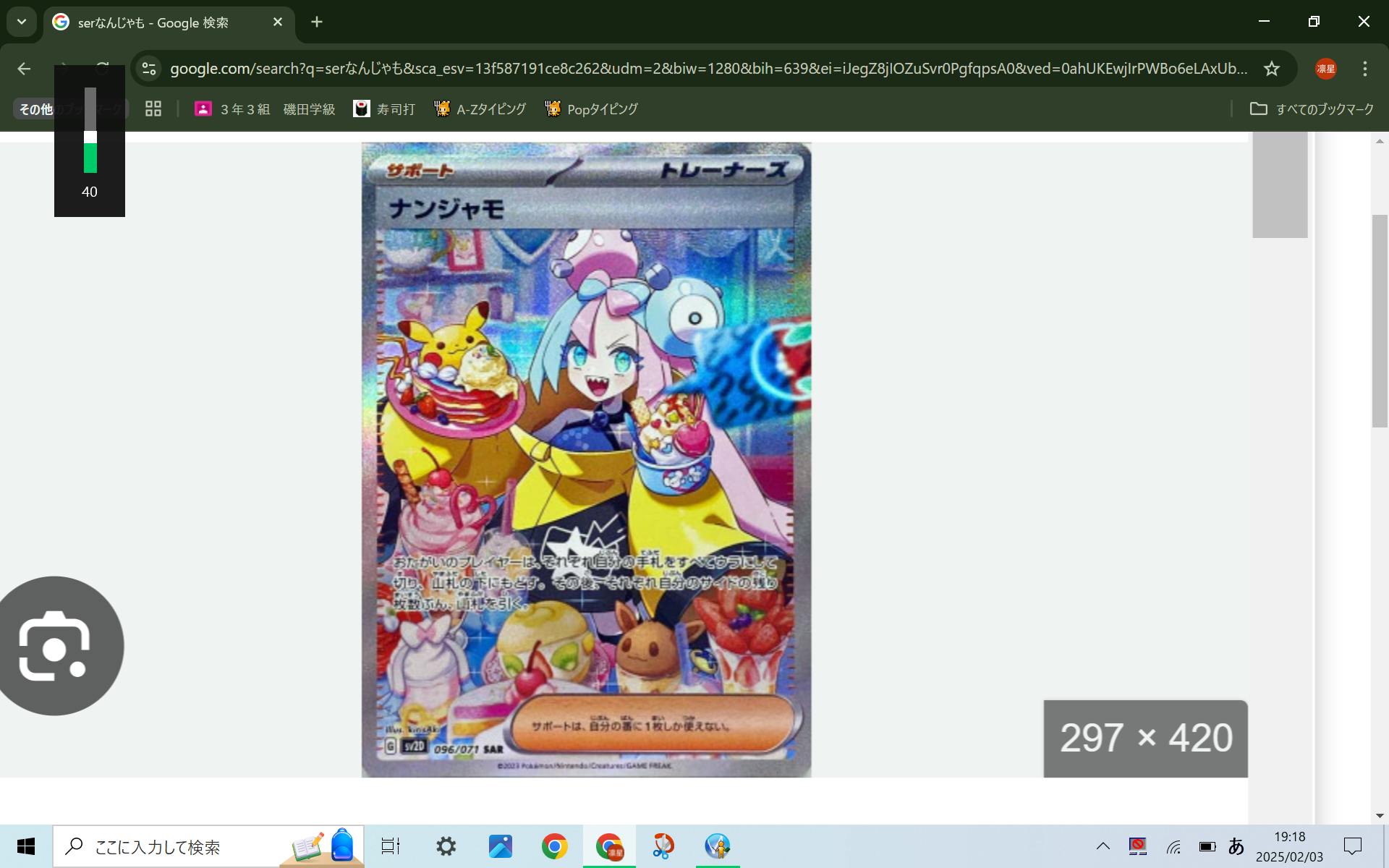1389x868 pixels.
Task: Launch Snipping Tool from taskbar
Action: click(x=663, y=846)
